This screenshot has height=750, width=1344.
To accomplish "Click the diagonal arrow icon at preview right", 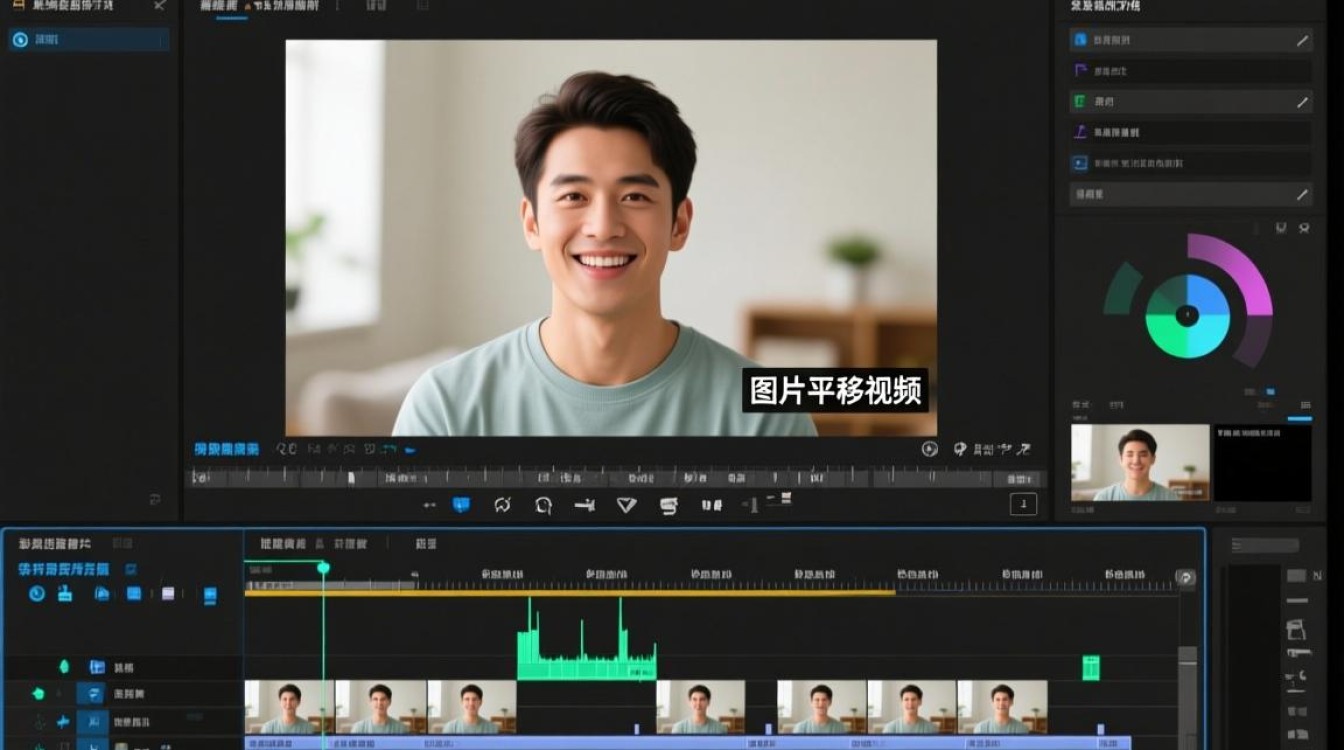I will click(x=1023, y=450).
